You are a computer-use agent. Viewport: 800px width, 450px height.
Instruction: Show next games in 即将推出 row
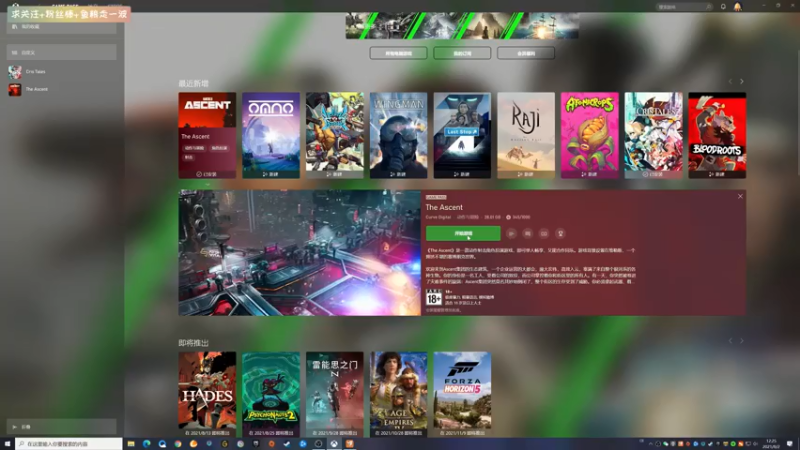coord(742,341)
